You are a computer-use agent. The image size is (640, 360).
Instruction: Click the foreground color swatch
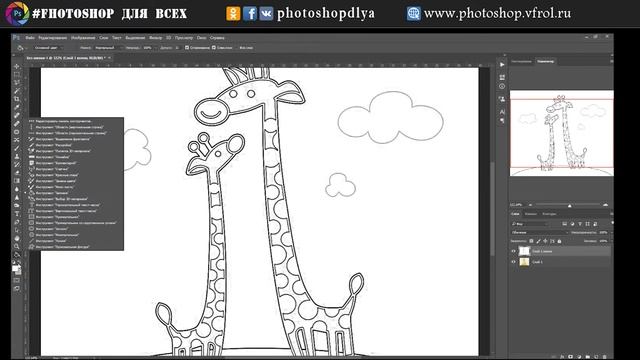[x=15, y=269]
